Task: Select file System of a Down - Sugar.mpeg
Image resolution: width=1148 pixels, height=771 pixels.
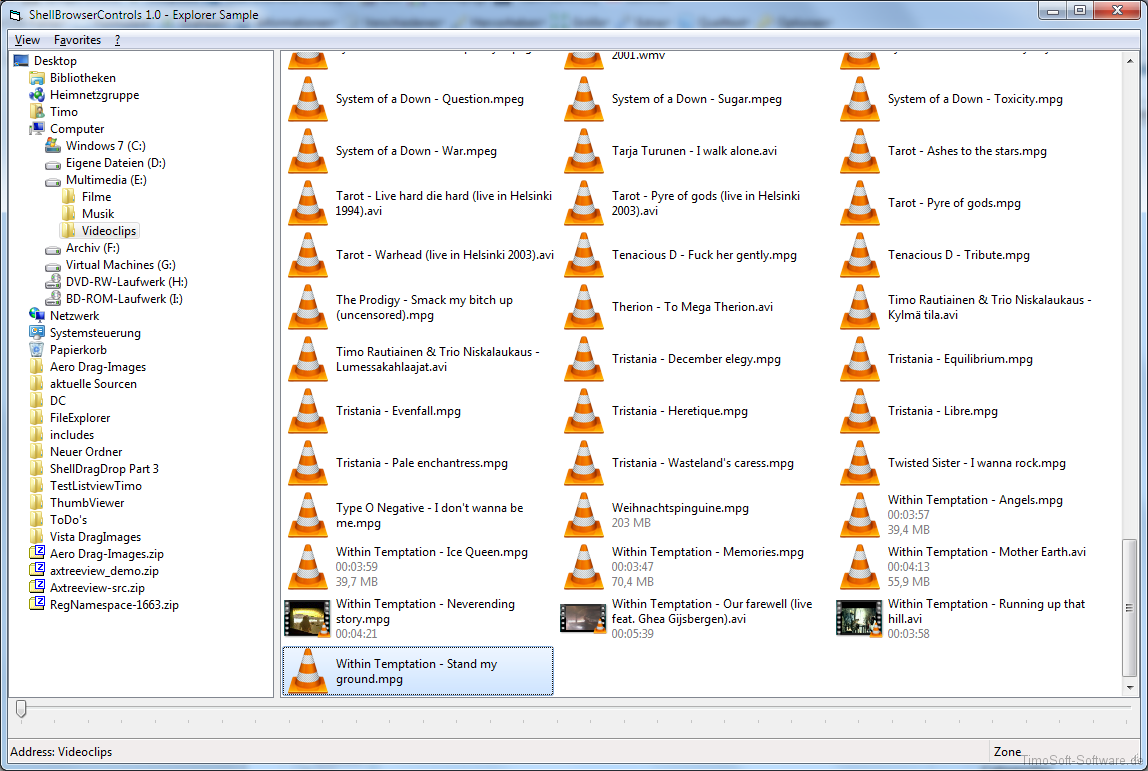Action: pyautogui.click(x=696, y=99)
